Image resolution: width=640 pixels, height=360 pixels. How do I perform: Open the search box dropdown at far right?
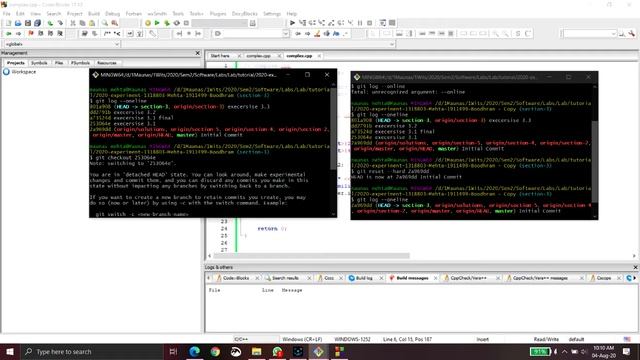pyautogui.click(x=613, y=33)
